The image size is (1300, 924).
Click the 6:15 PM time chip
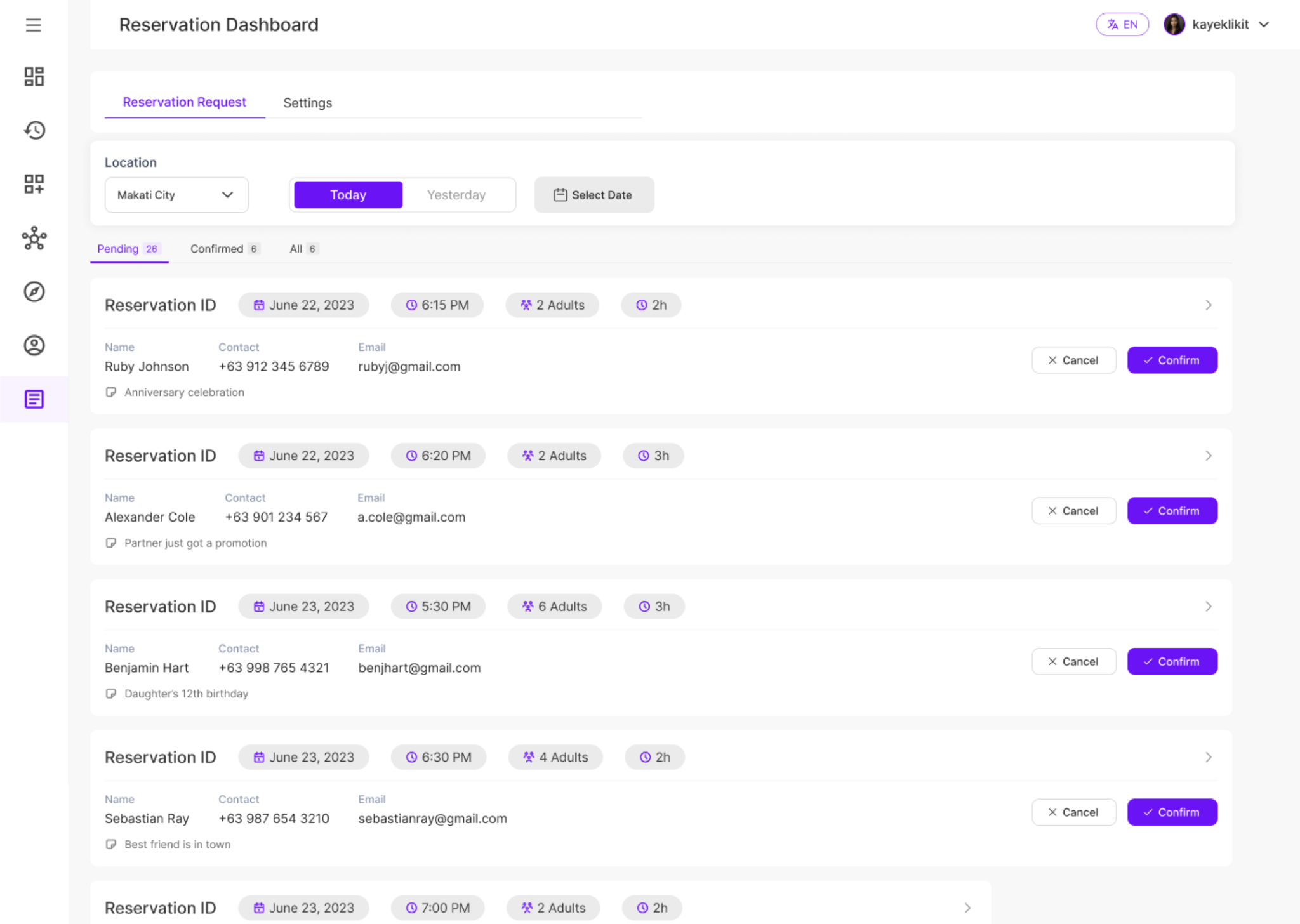[x=437, y=305]
